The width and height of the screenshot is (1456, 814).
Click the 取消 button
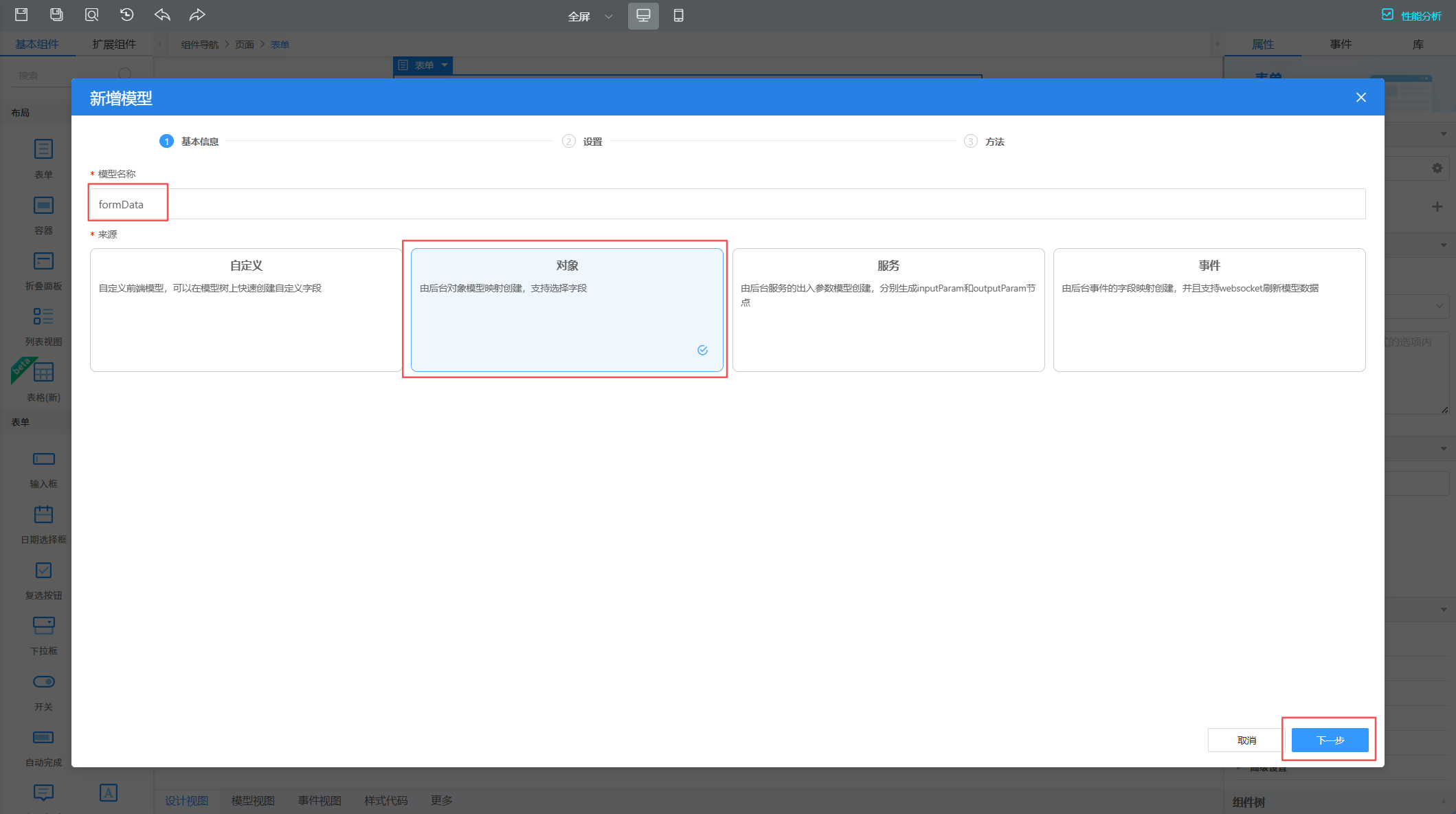1246,740
